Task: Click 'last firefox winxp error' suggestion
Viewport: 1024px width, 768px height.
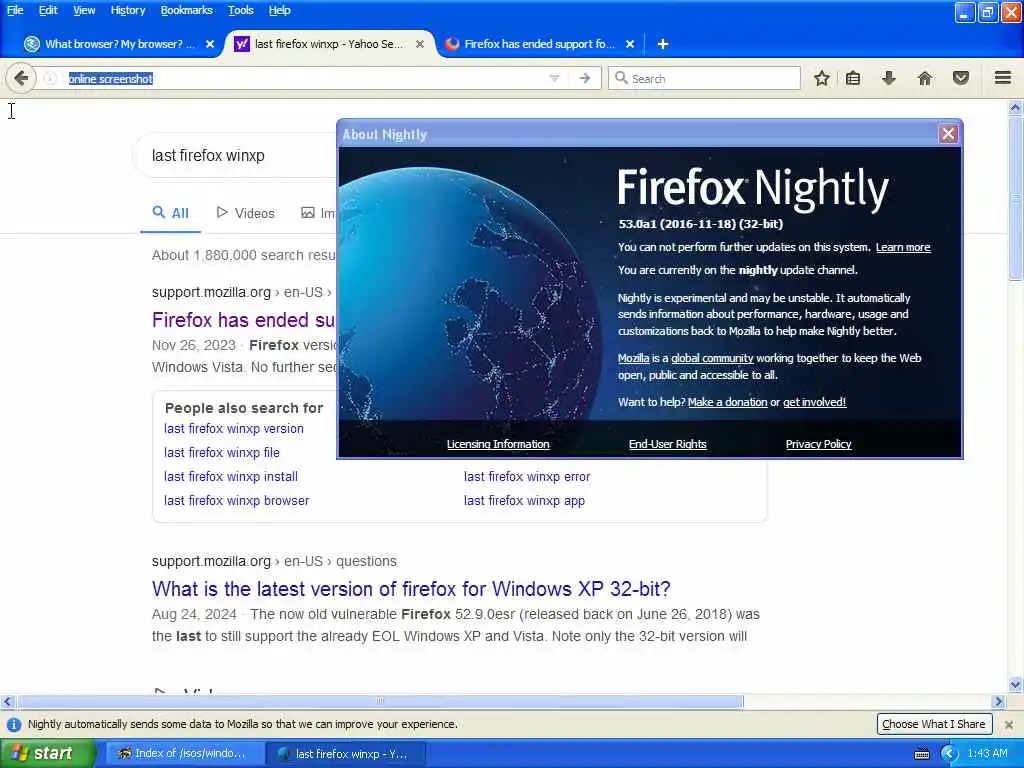Action: (x=526, y=477)
